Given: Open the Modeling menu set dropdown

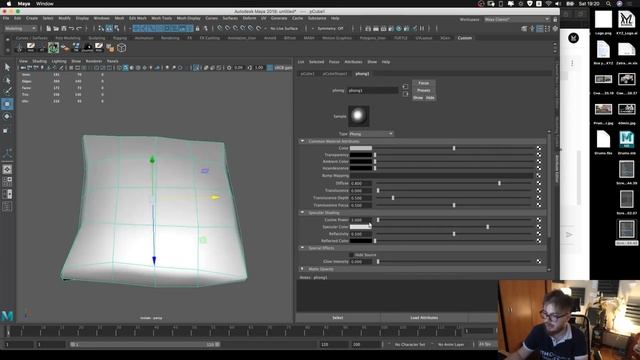Looking at the screenshot, I should point(20,29).
